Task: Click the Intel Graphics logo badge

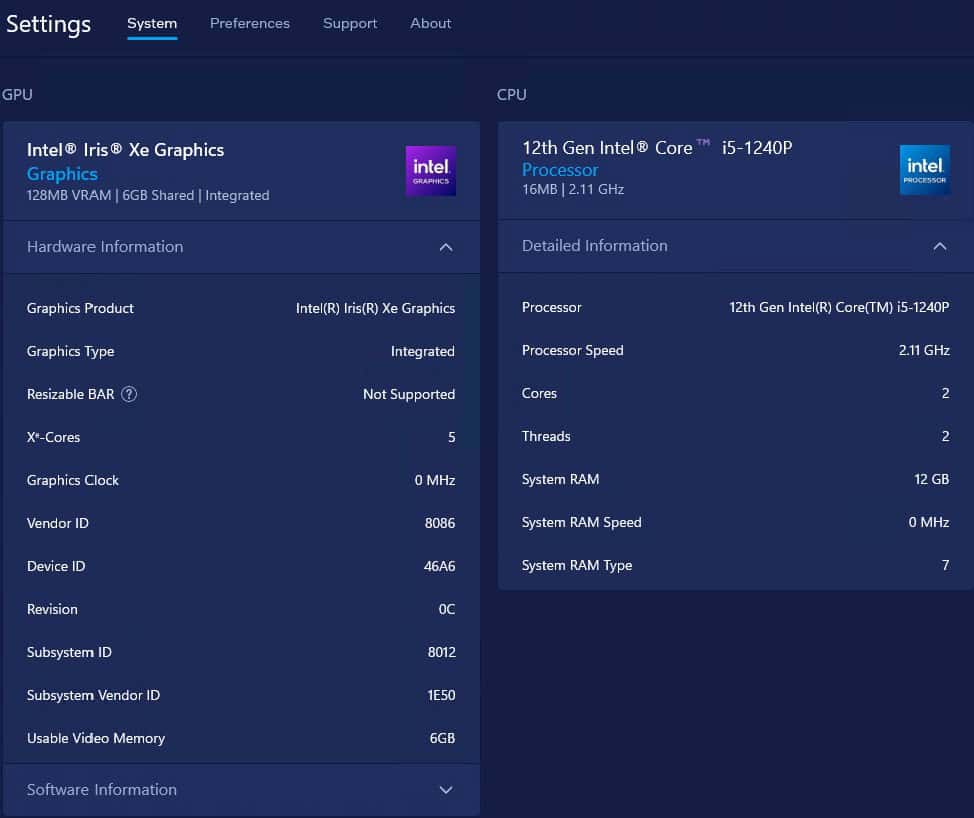Action: tap(430, 171)
